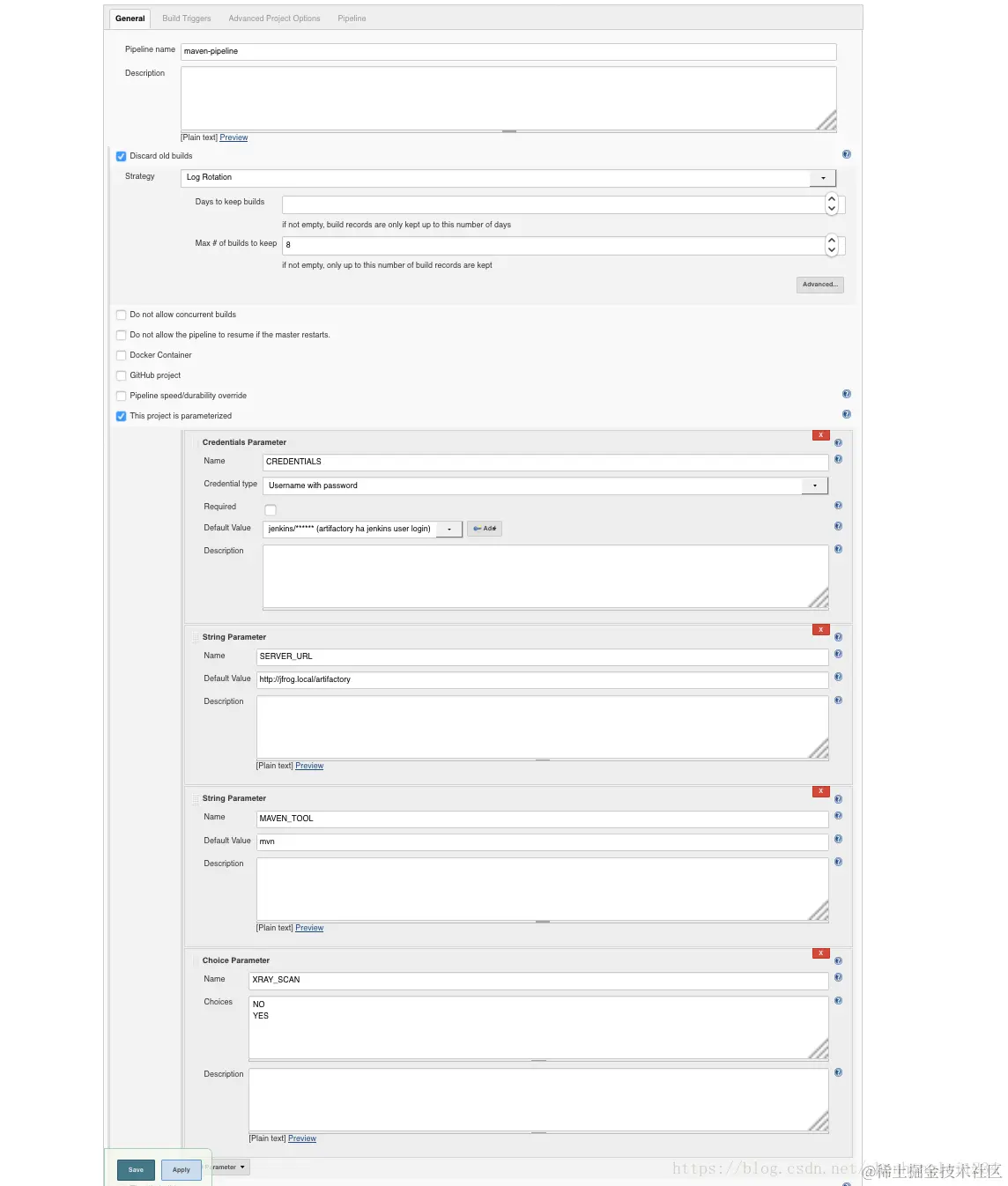This screenshot has width=1008, height=1186.
Task: Enable Do not allow concurrent builds
Action: tap(121, 315)
